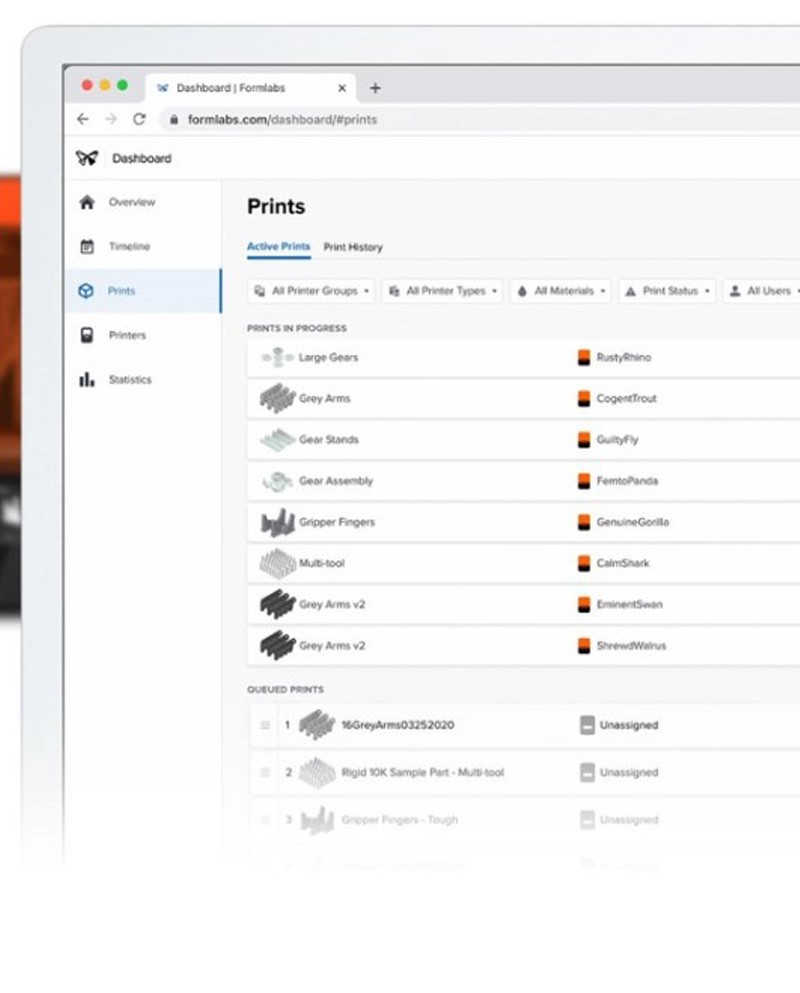Click the GenuineGorilla printer icon

point(584,522)
